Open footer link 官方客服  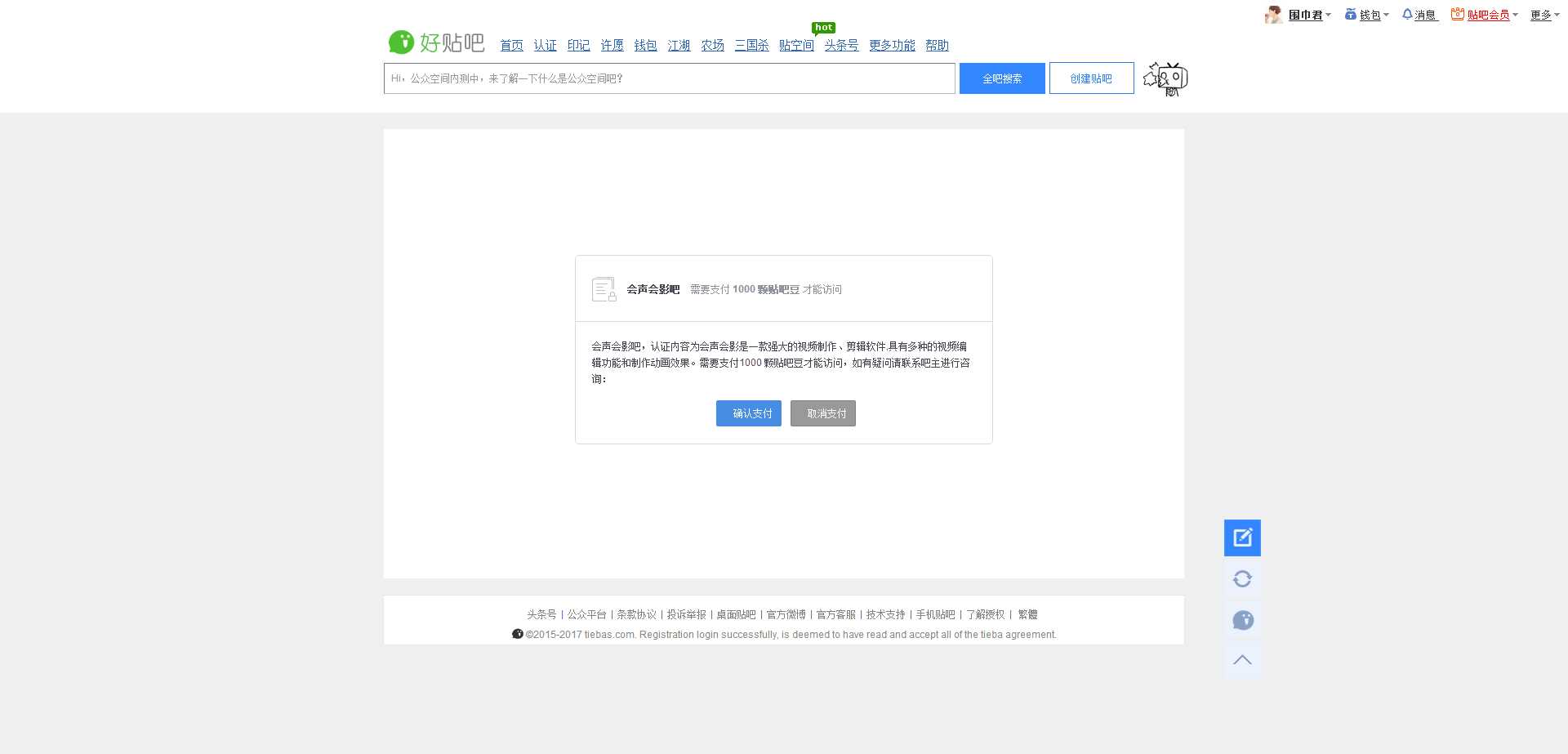[x=836, y=614]
